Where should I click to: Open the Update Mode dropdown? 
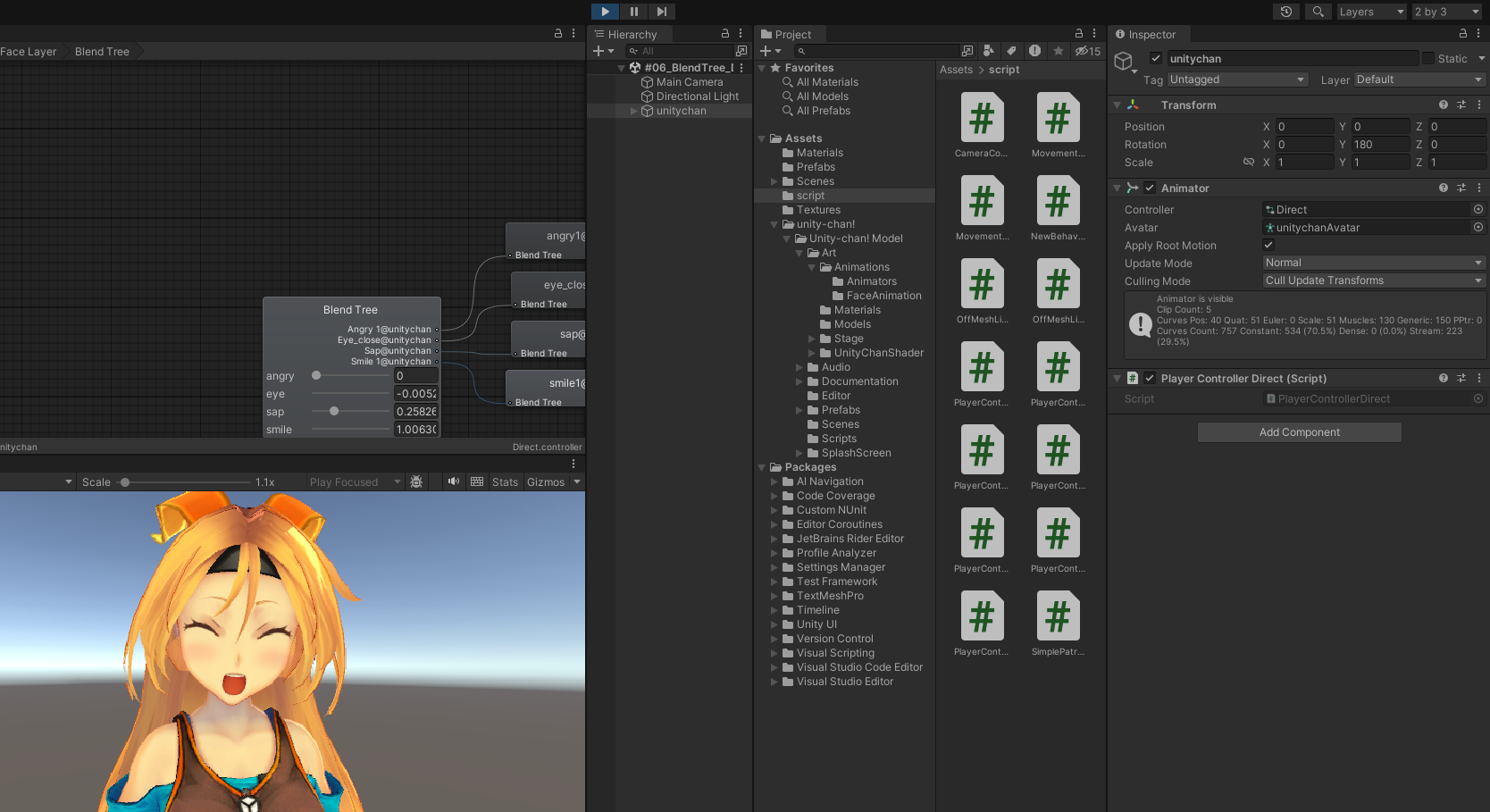pos(1374,263)
